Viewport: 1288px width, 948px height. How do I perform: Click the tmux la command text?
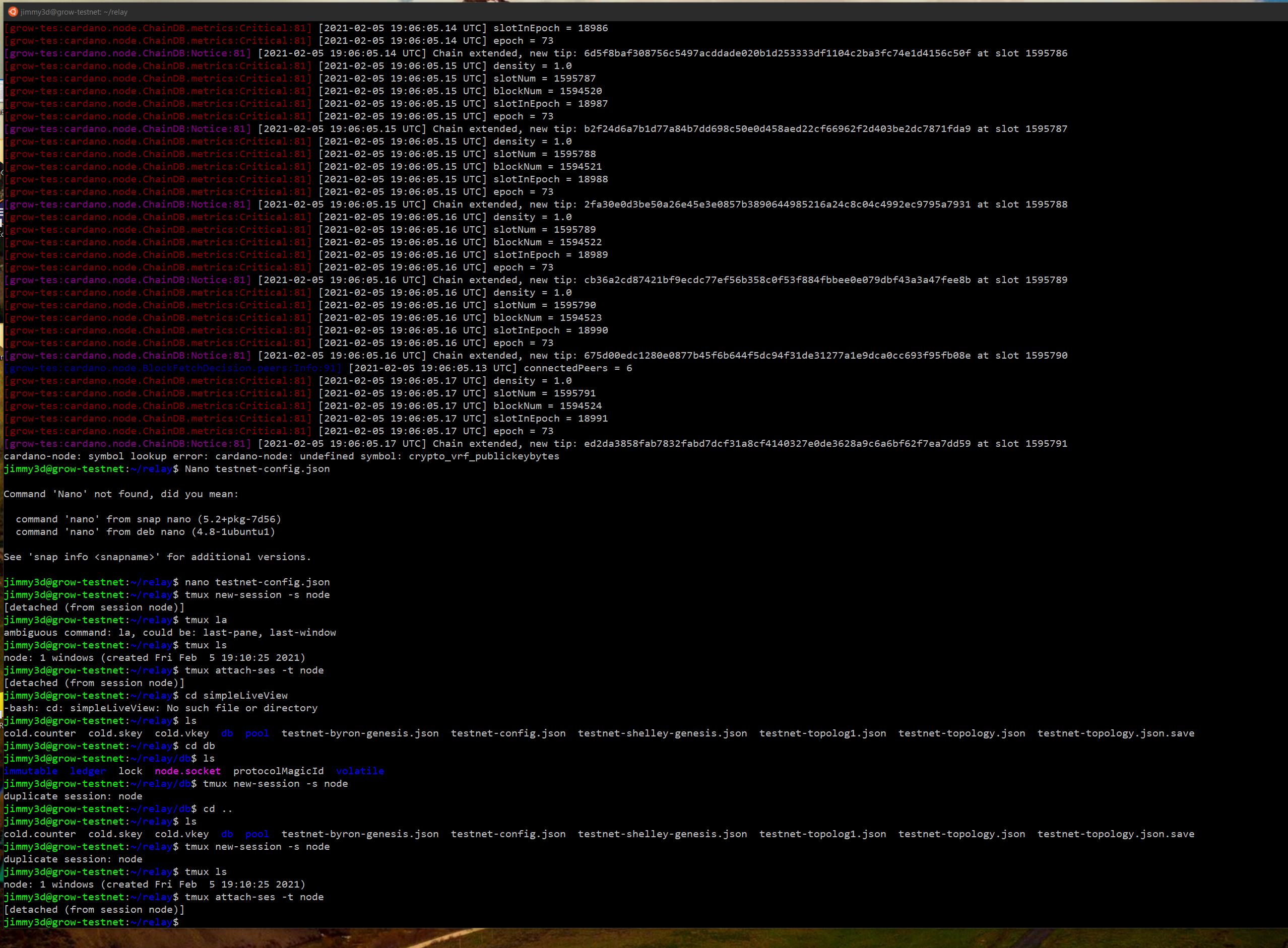coord(206,621)
